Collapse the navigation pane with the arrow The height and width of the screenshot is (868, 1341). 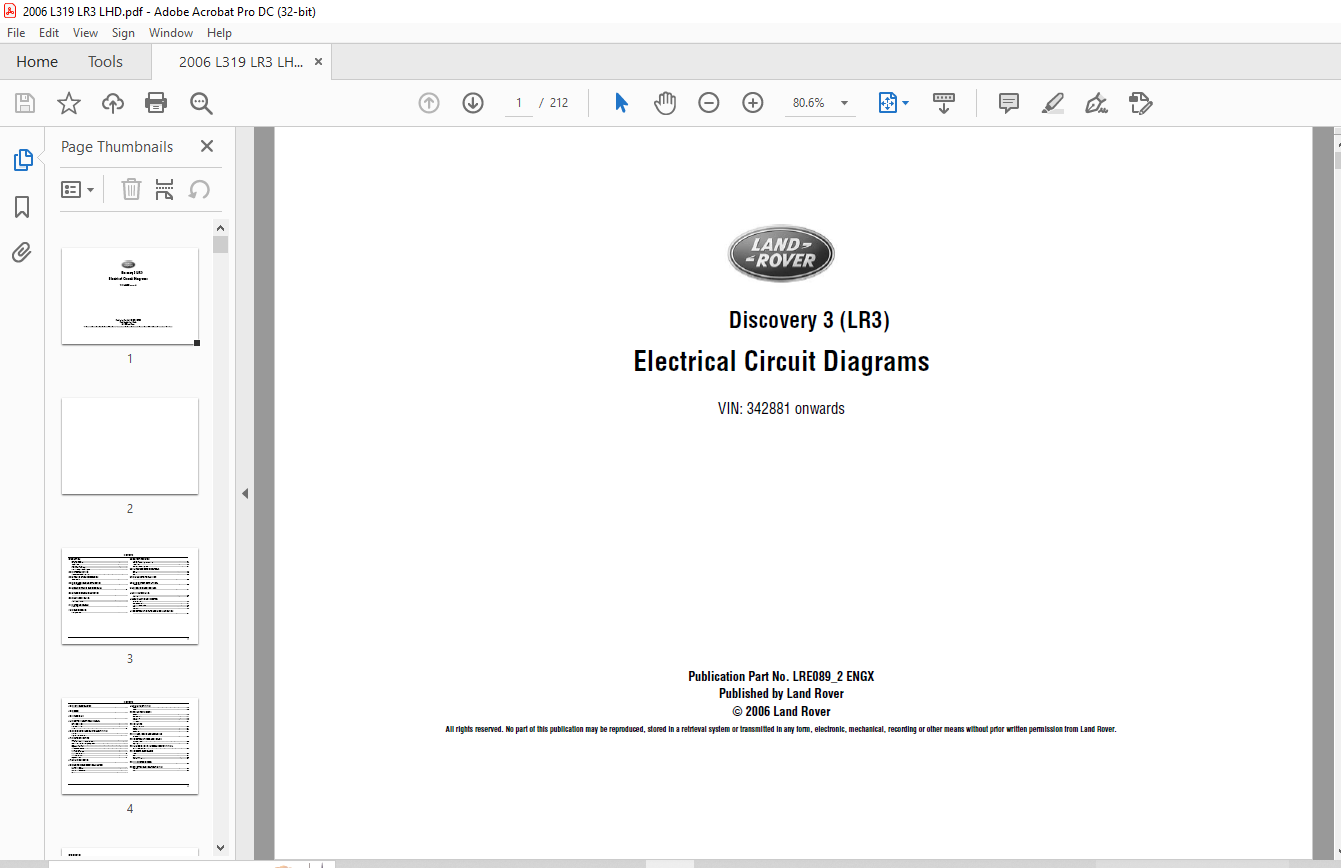point(244,493)
